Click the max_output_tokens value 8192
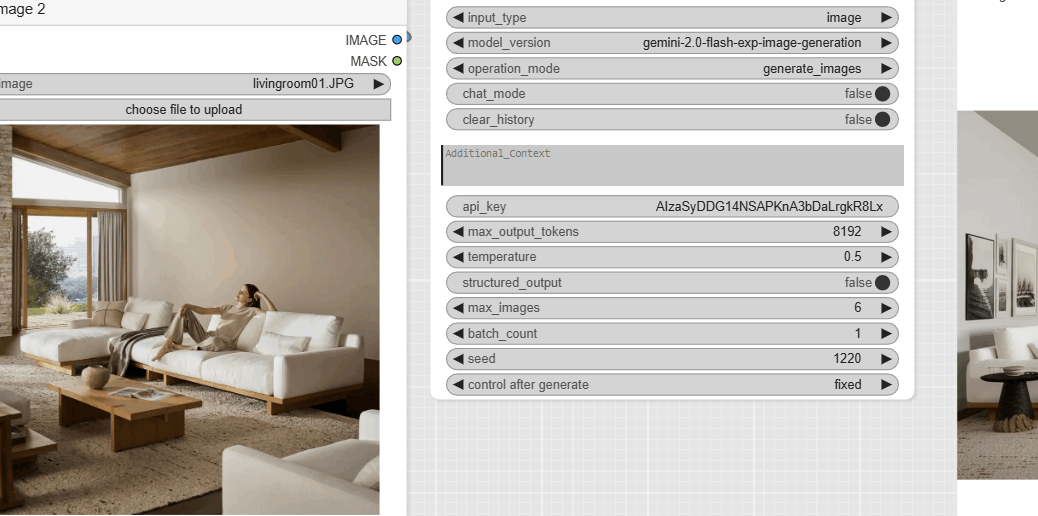Screen dimensions: 1038x516 [x=847, y=232]
